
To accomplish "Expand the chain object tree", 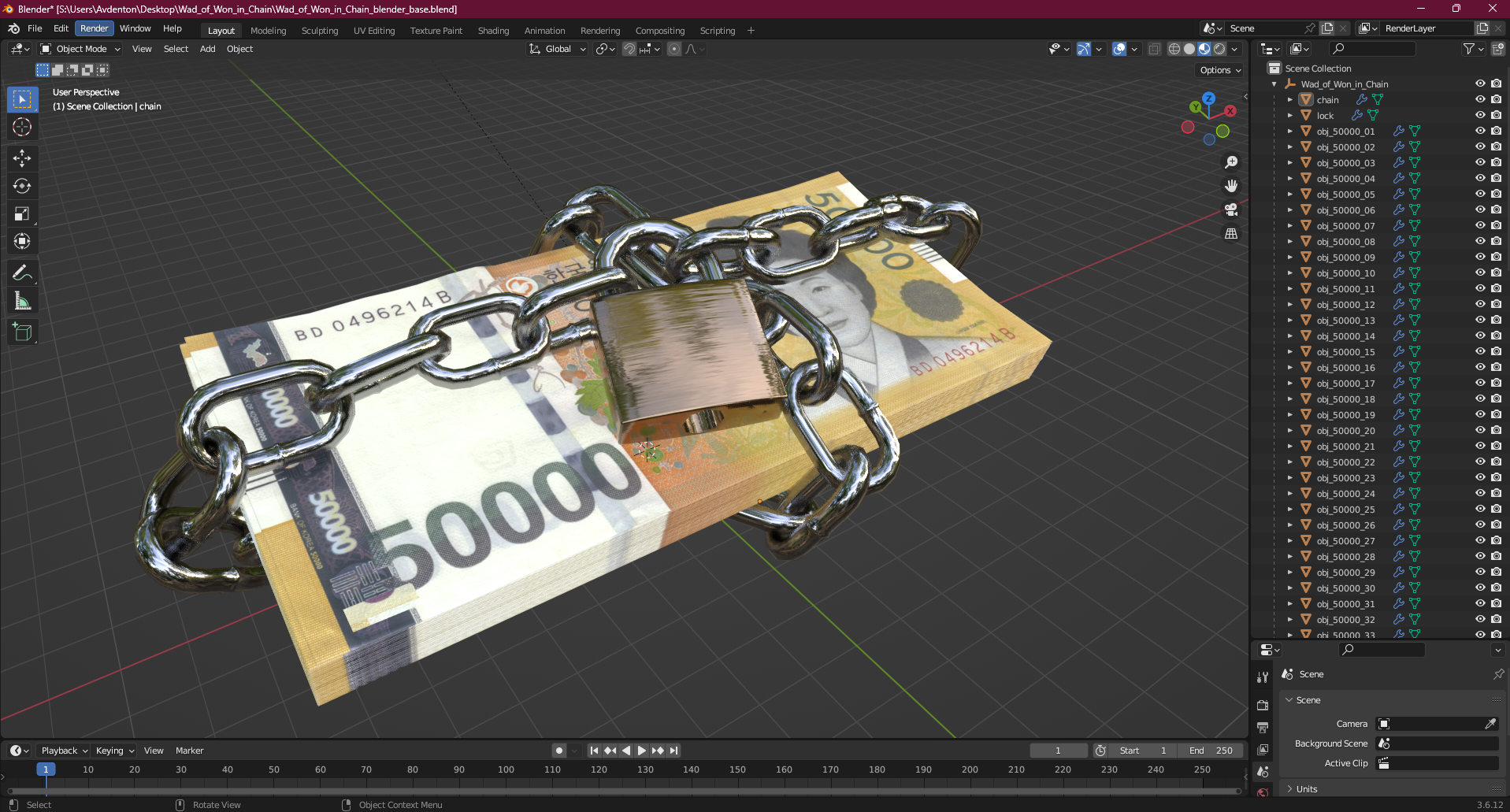I will point(1289,100).
